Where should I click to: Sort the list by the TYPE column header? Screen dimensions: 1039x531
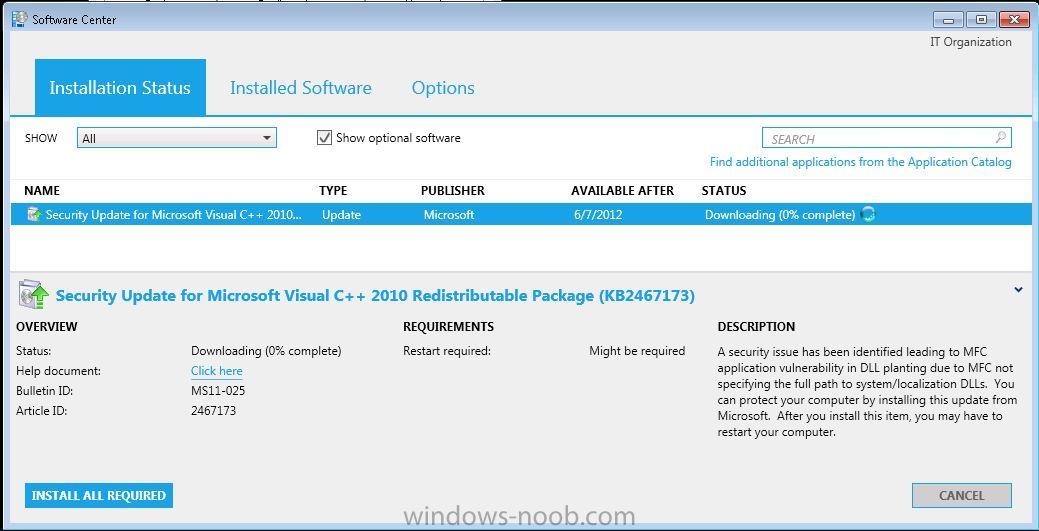[333, 191]
